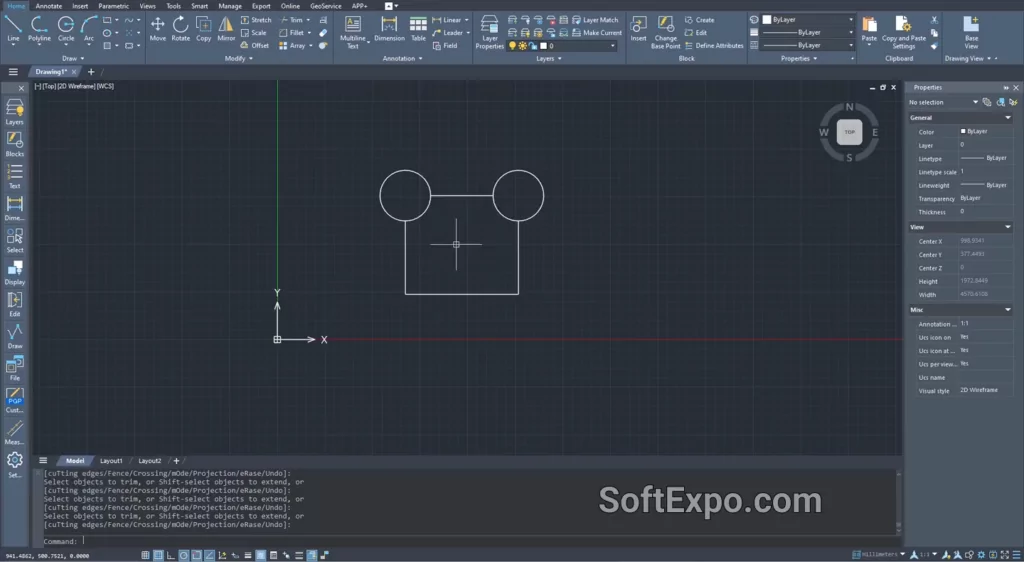The height and width of the screenshot is (562, 1024).
Task: Select the Mirror tool
Action: point(226,29)
